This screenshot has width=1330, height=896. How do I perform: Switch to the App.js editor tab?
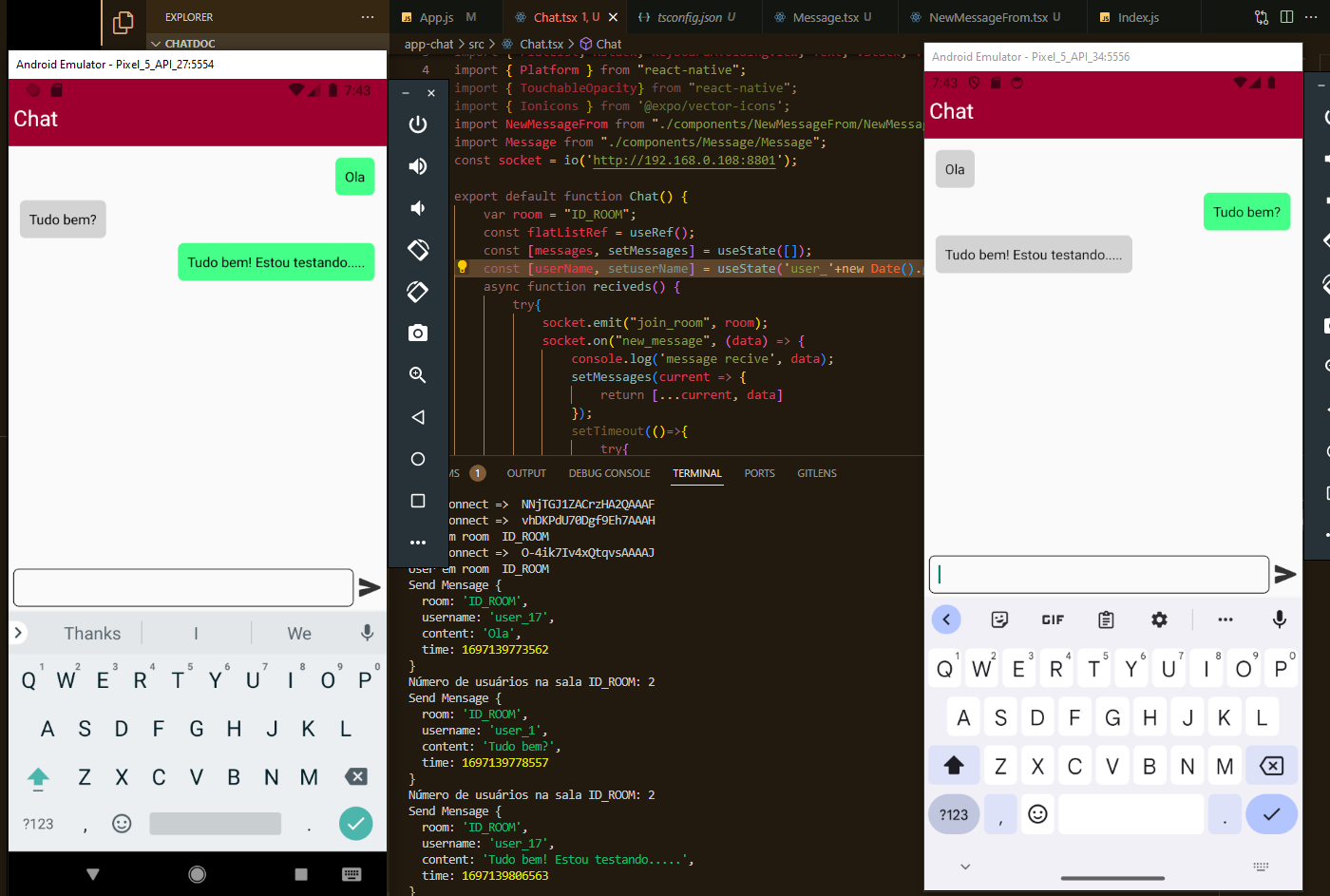(x=438, y=17)
